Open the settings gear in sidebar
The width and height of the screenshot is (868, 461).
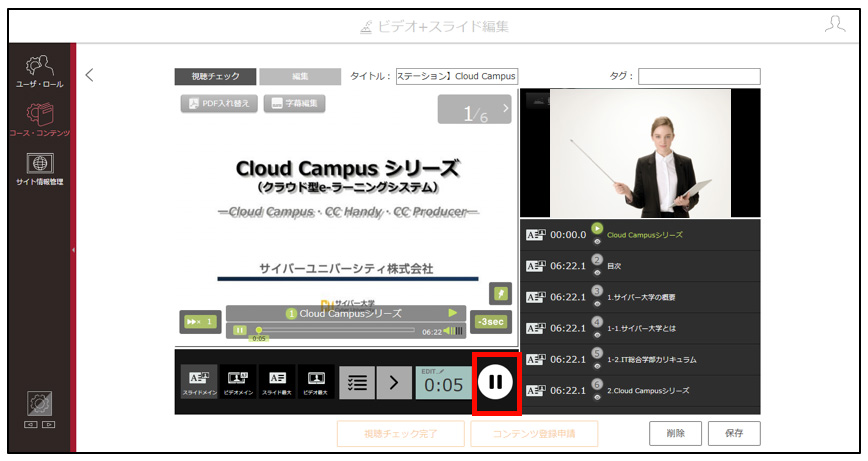[39, 403]
